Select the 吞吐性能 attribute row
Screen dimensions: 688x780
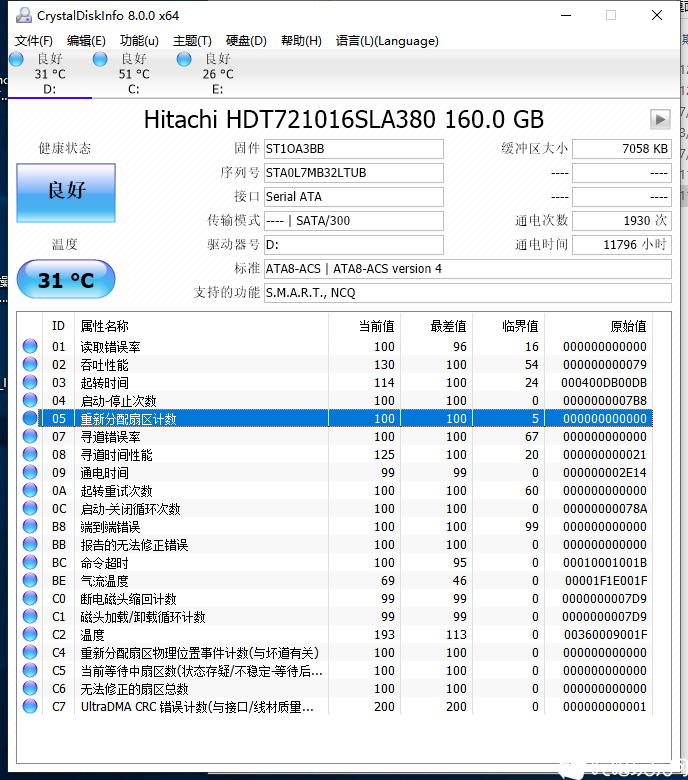336,364
